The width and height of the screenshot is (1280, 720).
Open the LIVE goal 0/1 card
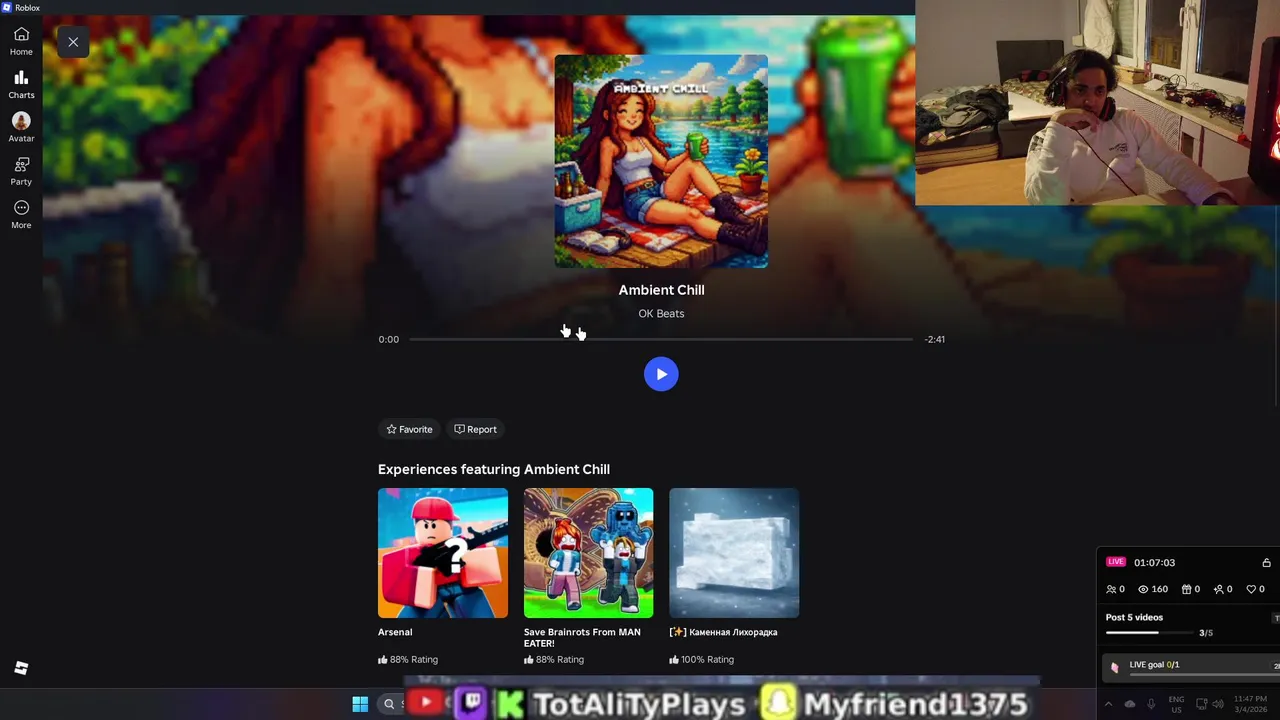(1193, 666)
